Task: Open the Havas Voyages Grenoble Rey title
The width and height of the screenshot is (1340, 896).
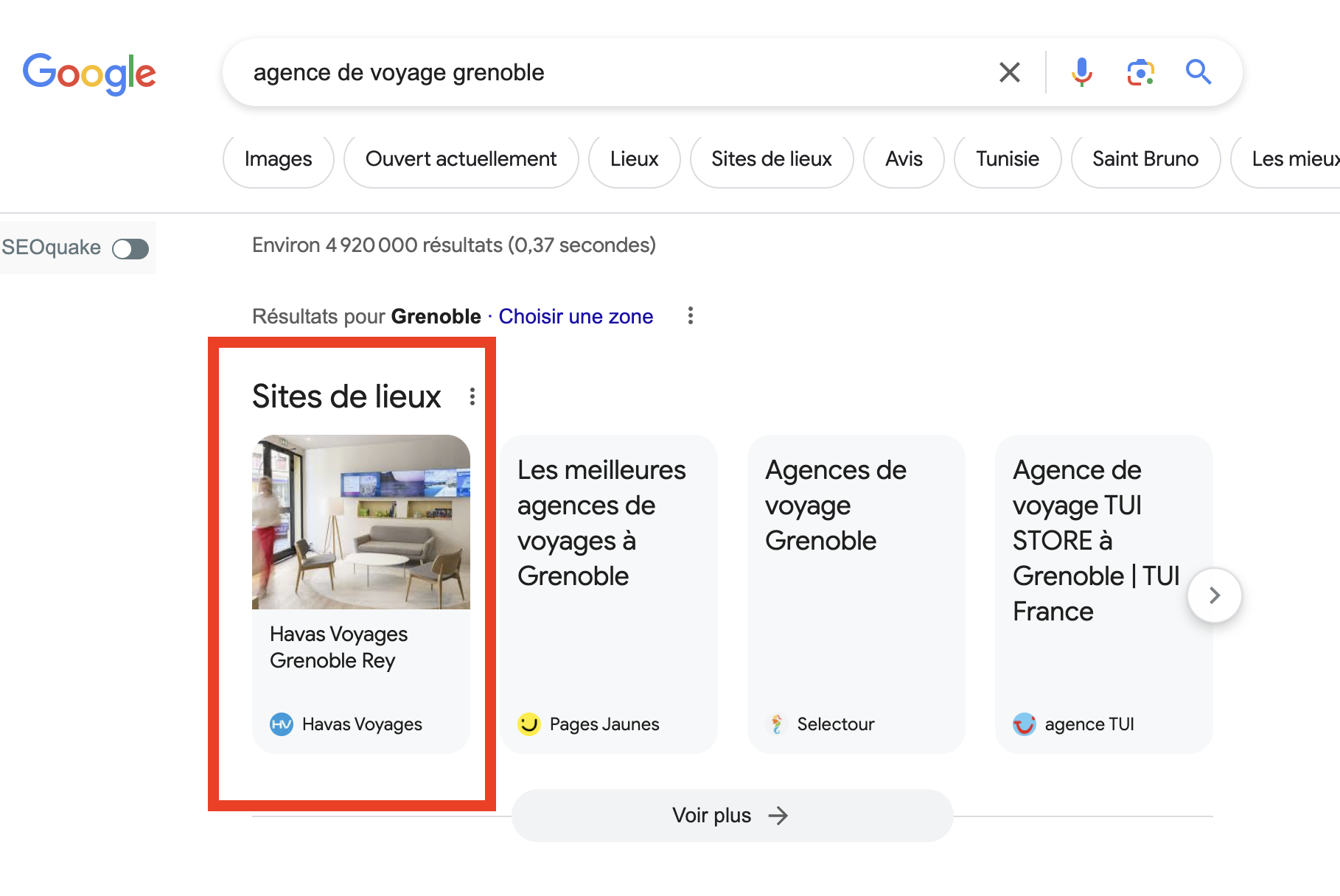Action: click(x=338, y=648)
